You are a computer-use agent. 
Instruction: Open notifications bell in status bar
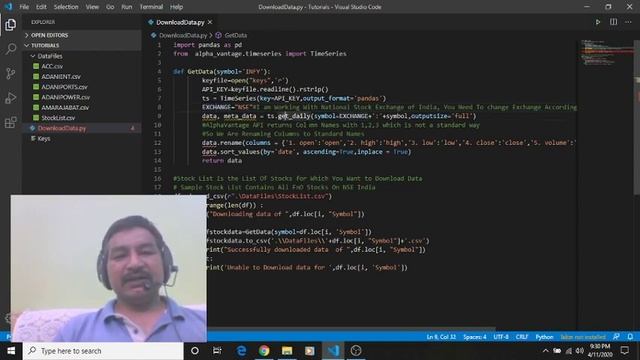(x=630, y=337)
